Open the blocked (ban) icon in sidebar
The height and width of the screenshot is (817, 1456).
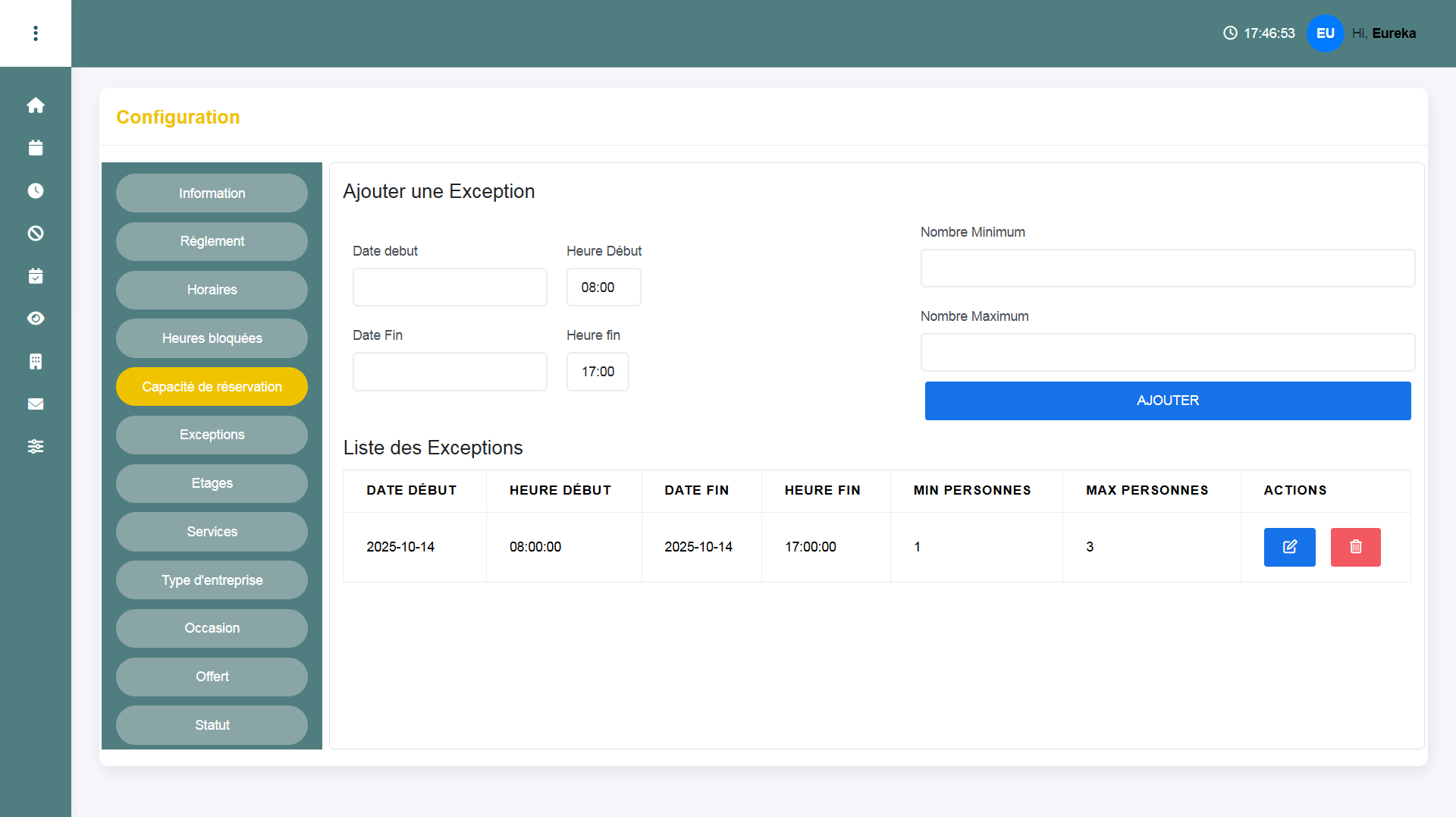pos(36,234)
